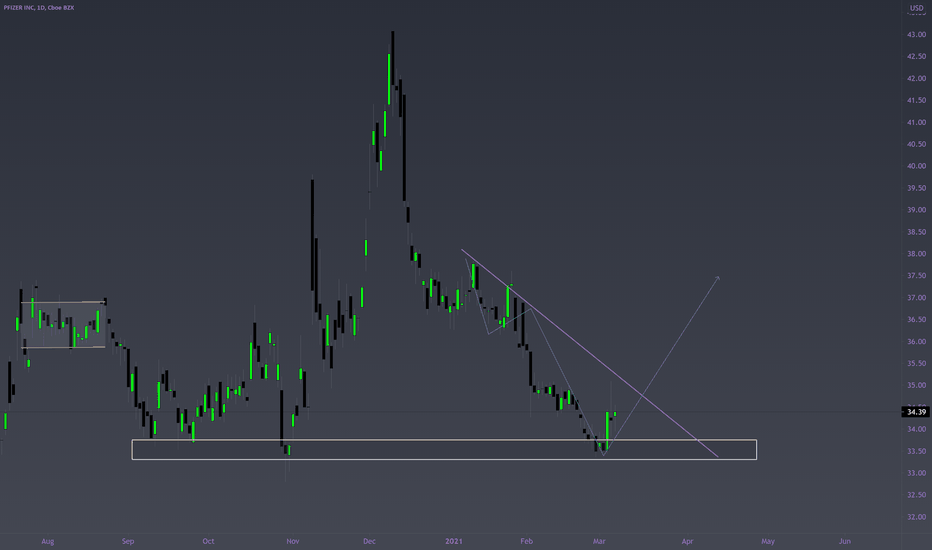Click the 41.50 price axis label
Image resolution: width=932 pixels, height=550 pixels.
916,100
